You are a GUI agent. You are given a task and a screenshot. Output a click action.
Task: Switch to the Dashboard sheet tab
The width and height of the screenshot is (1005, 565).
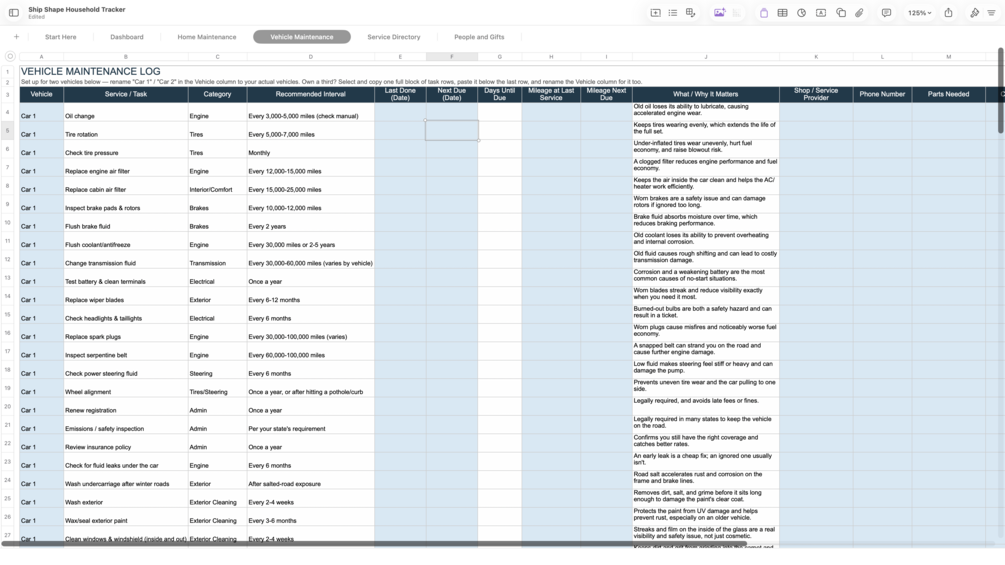[x=127, y=37]
